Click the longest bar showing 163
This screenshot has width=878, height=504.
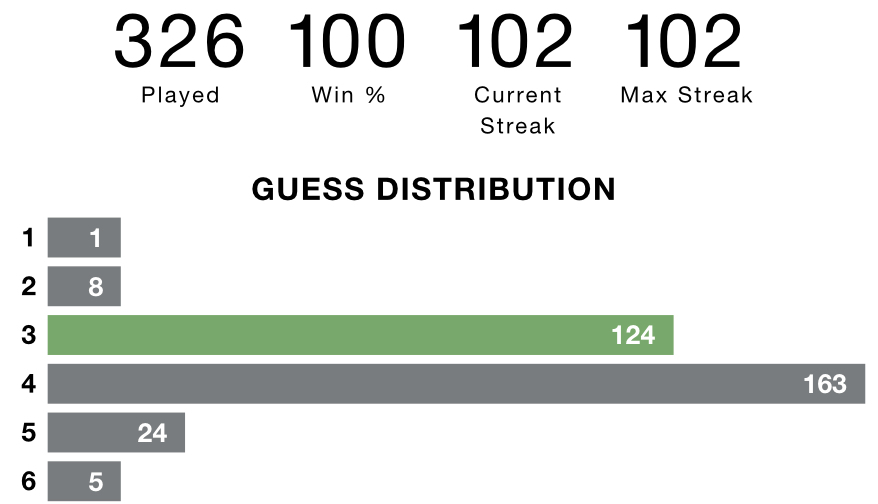pyautogui.click(x=456, y=384)
